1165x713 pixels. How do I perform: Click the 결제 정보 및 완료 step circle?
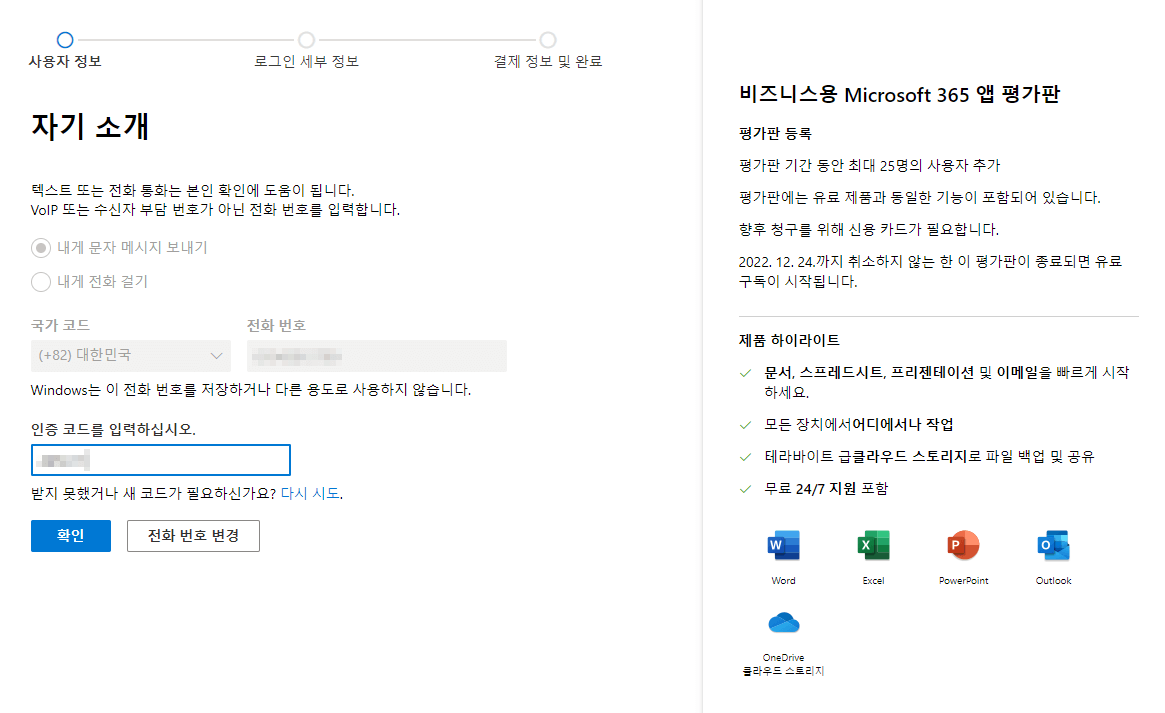[x=547, y=40]
